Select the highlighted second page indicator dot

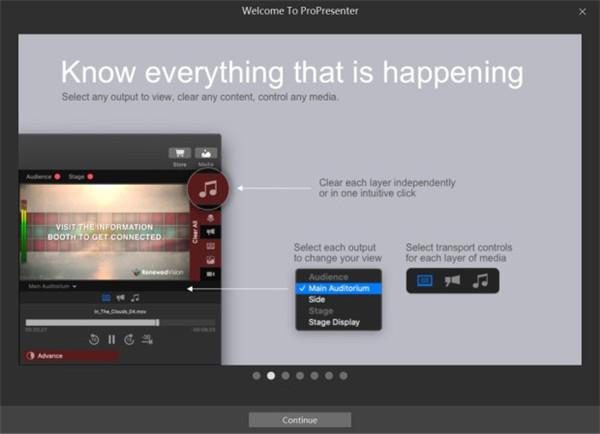tap(271, 376)
